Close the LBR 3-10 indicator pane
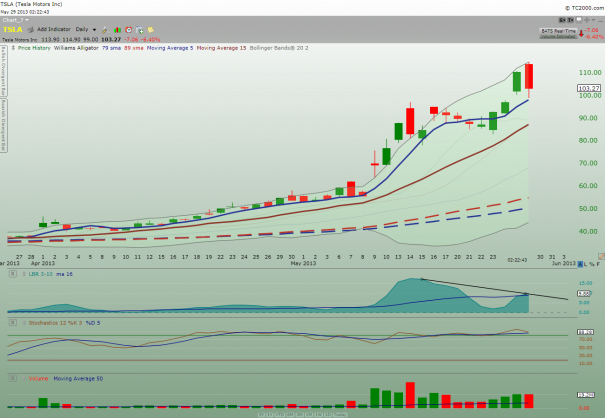The height and width of the screenshot is (418, 605). point(13,274)
